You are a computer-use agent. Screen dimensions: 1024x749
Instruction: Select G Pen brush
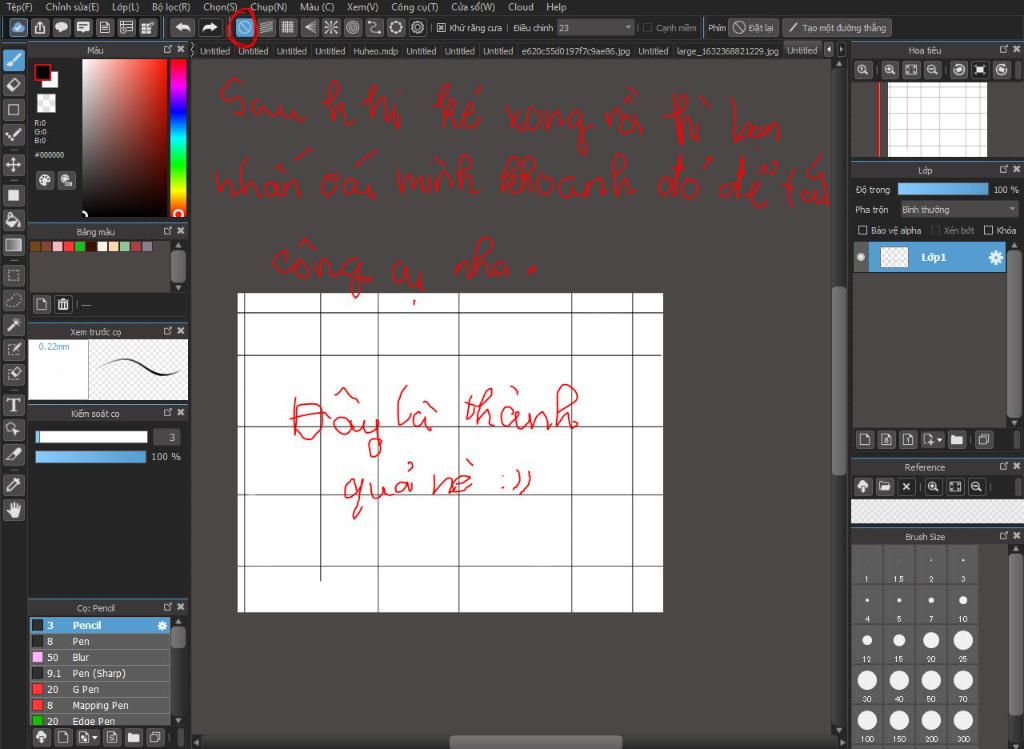(x=100, y=690)
